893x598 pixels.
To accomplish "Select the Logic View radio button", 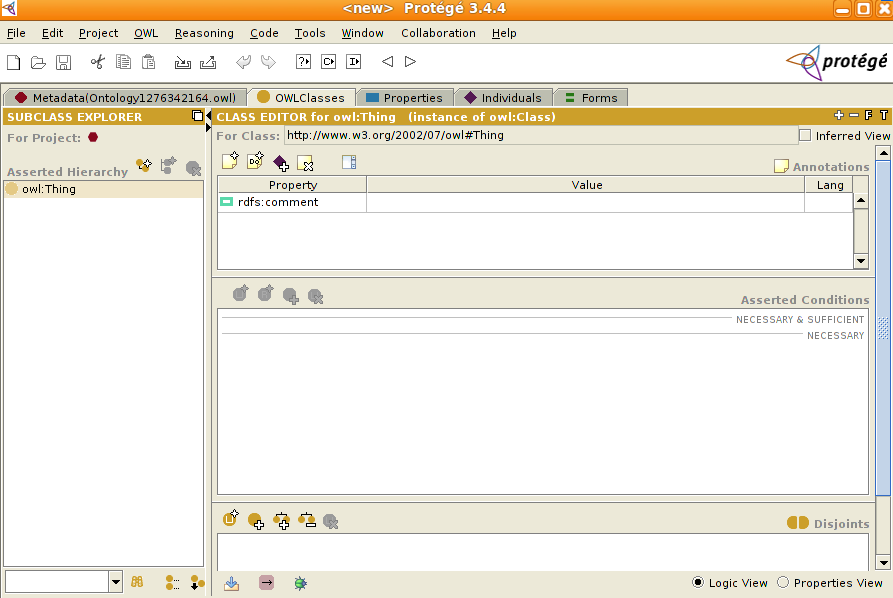I will point(698,582).
